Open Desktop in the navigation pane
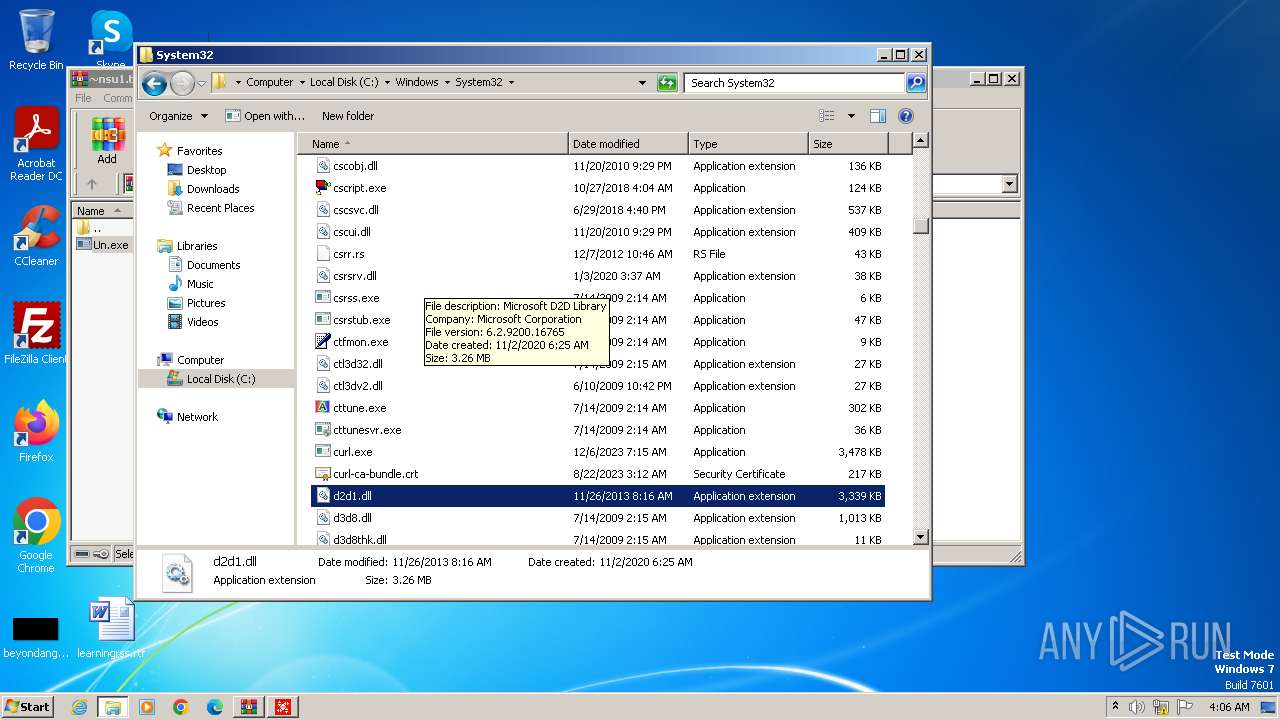This screenshot has width=1280, height=720. point(206,170)
